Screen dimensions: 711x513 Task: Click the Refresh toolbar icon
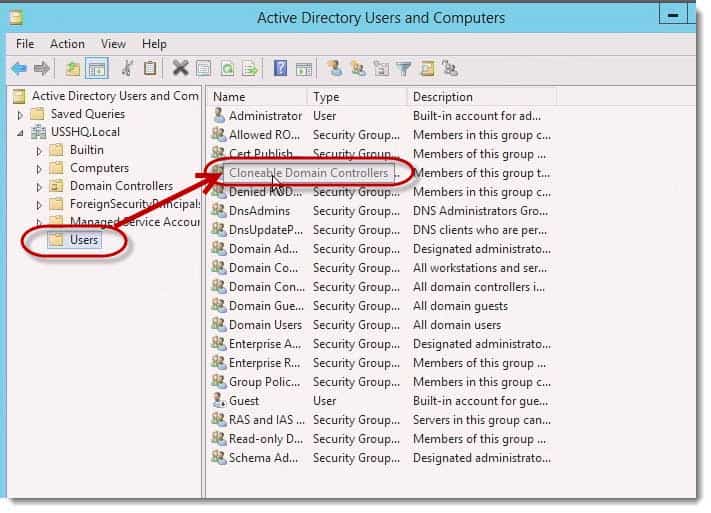click(227, 69)
